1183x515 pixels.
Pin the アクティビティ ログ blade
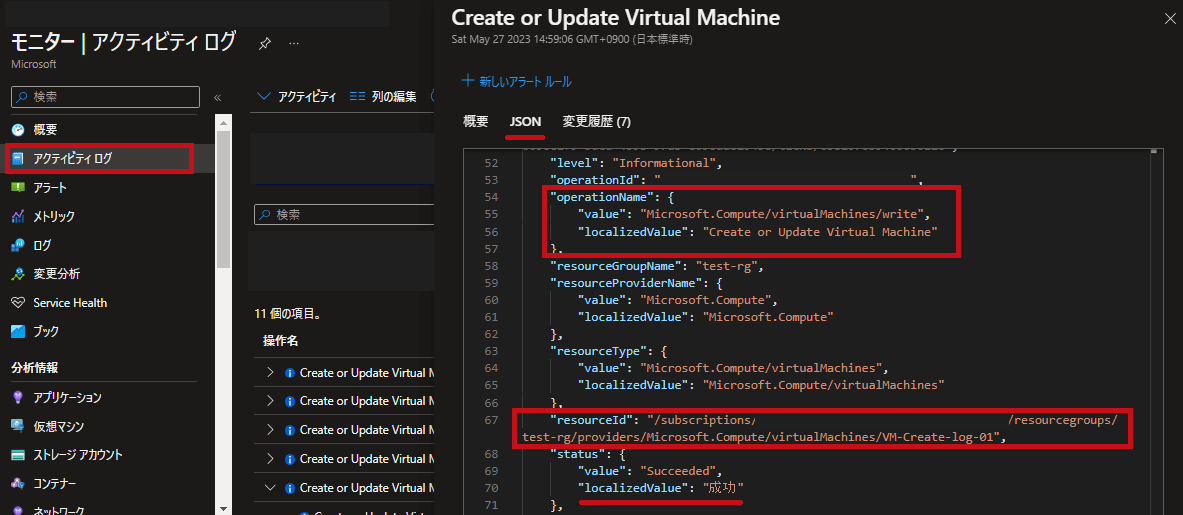(264, 44)
